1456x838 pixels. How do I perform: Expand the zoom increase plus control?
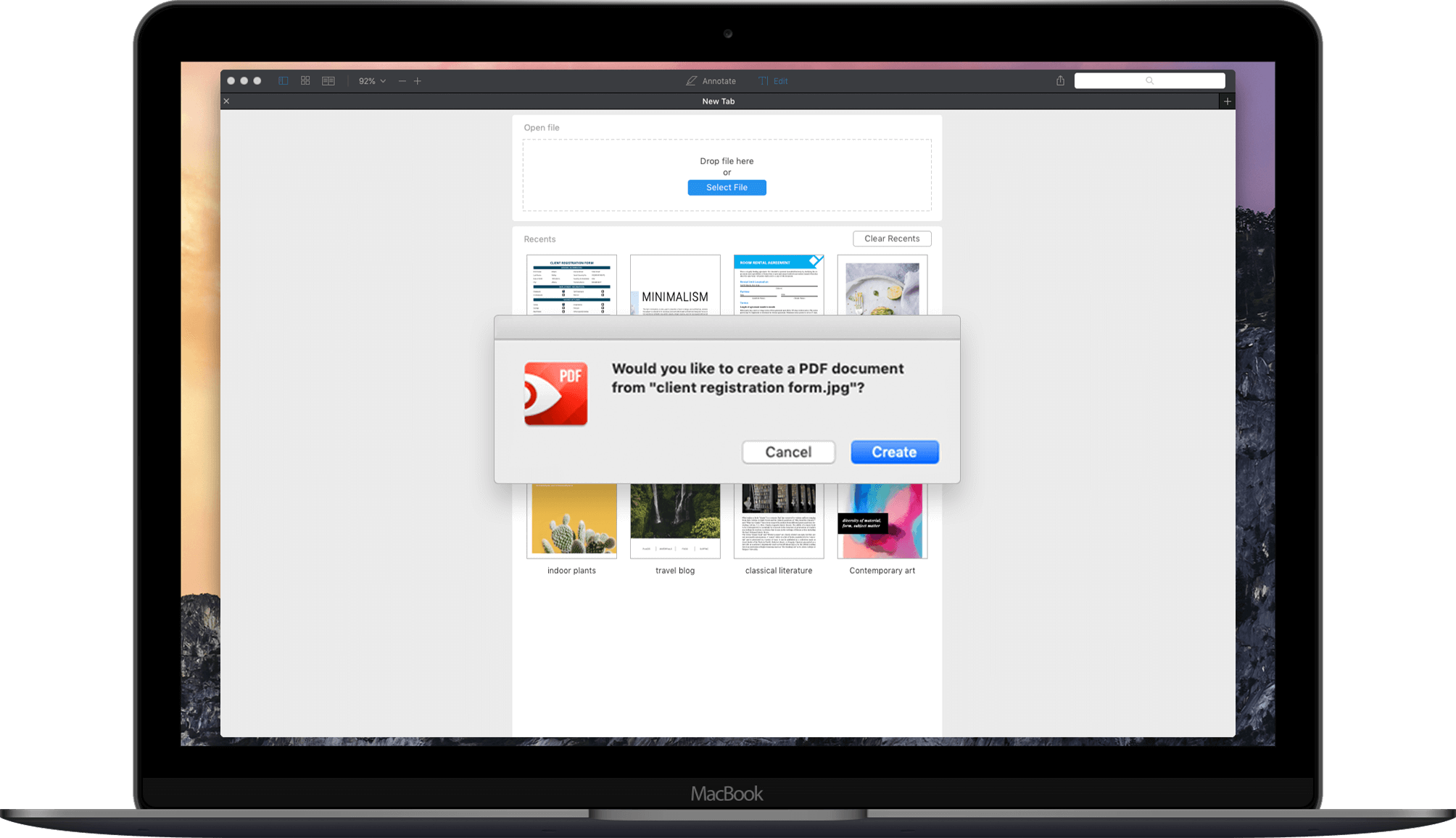click(x=419, y=81)
